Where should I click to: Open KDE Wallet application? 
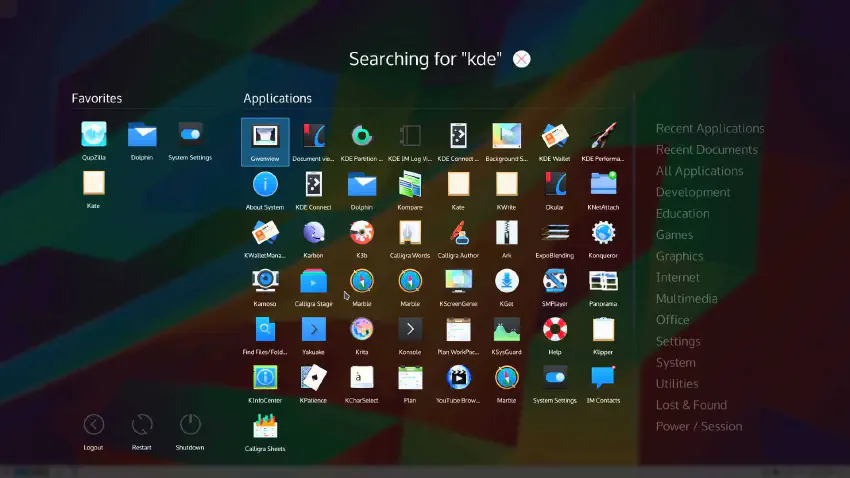[x=555, y=142]
